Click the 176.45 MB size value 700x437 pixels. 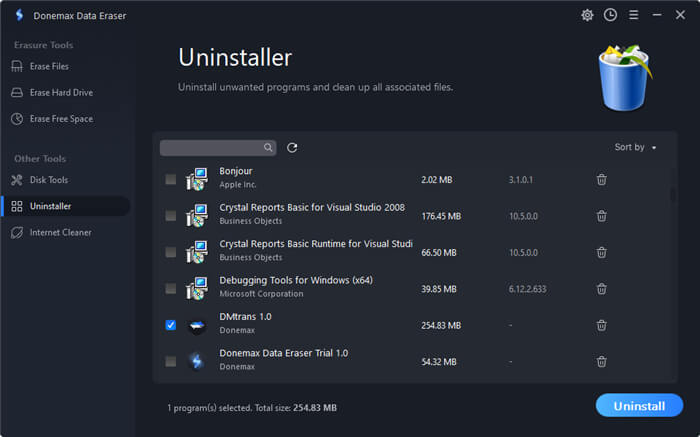point(441,216)
